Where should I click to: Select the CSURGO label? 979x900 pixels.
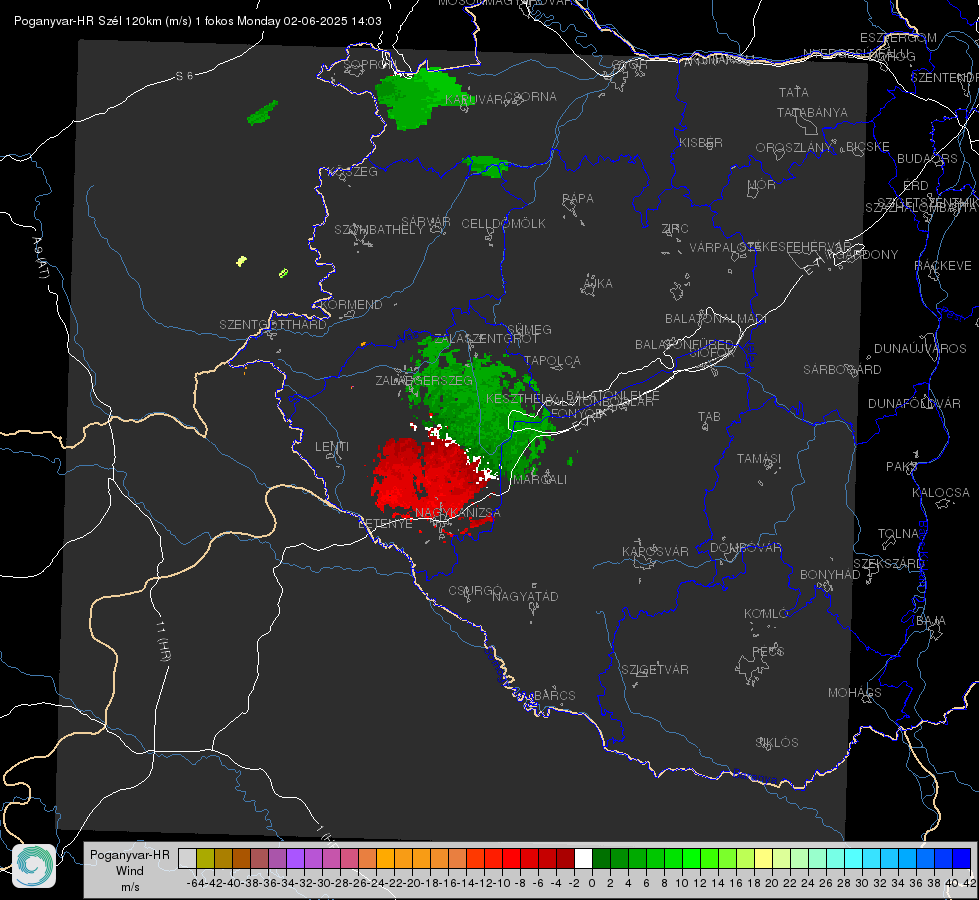click(x=475, y=591)
